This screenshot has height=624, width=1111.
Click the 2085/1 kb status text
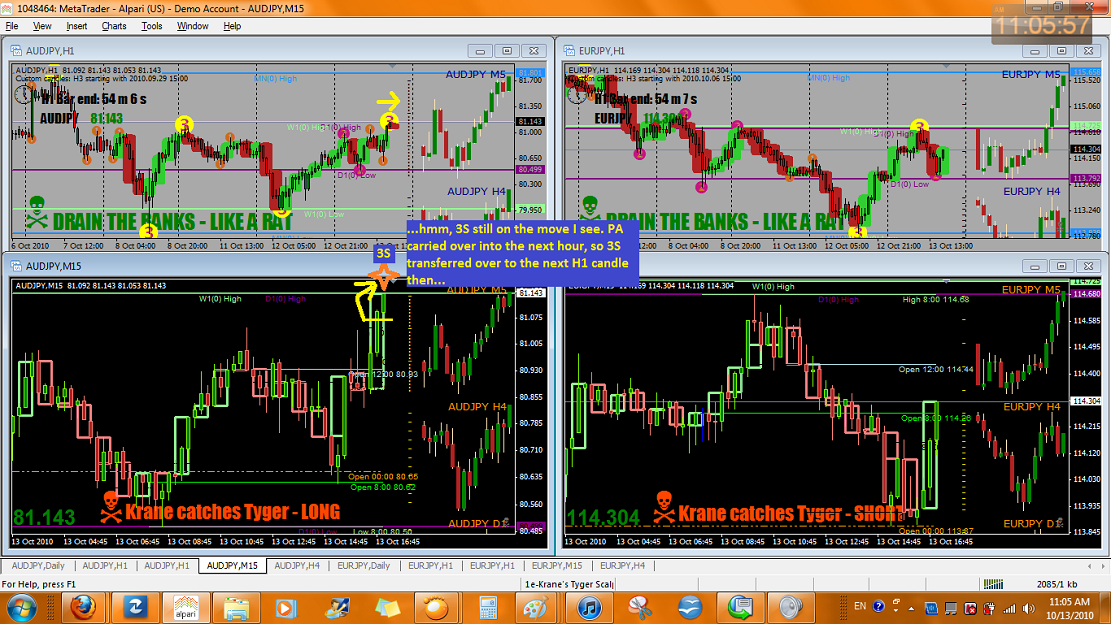1057,584
